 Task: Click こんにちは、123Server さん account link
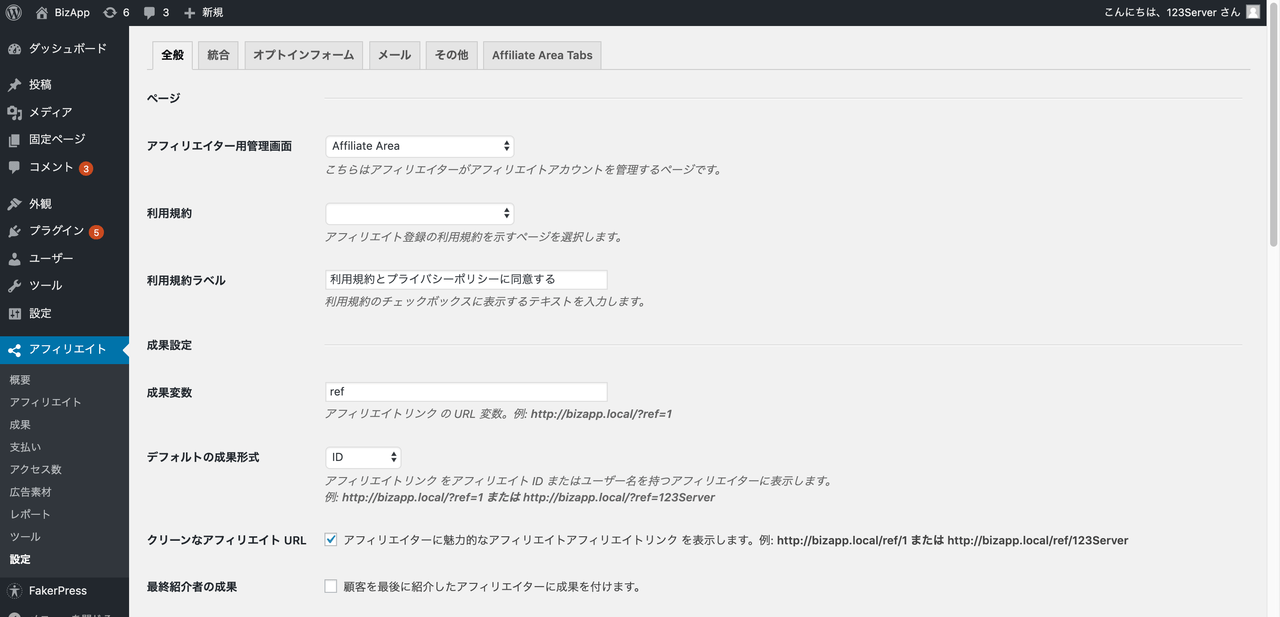coord(1172,12)
